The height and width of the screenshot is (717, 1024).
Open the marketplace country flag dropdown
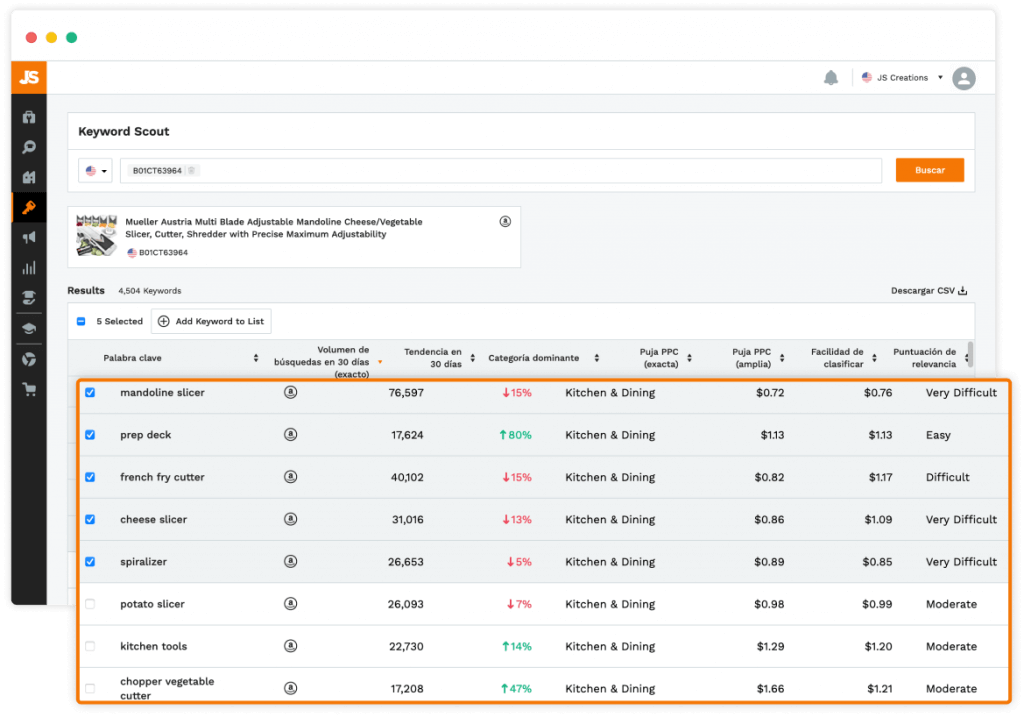coord(95,170)
